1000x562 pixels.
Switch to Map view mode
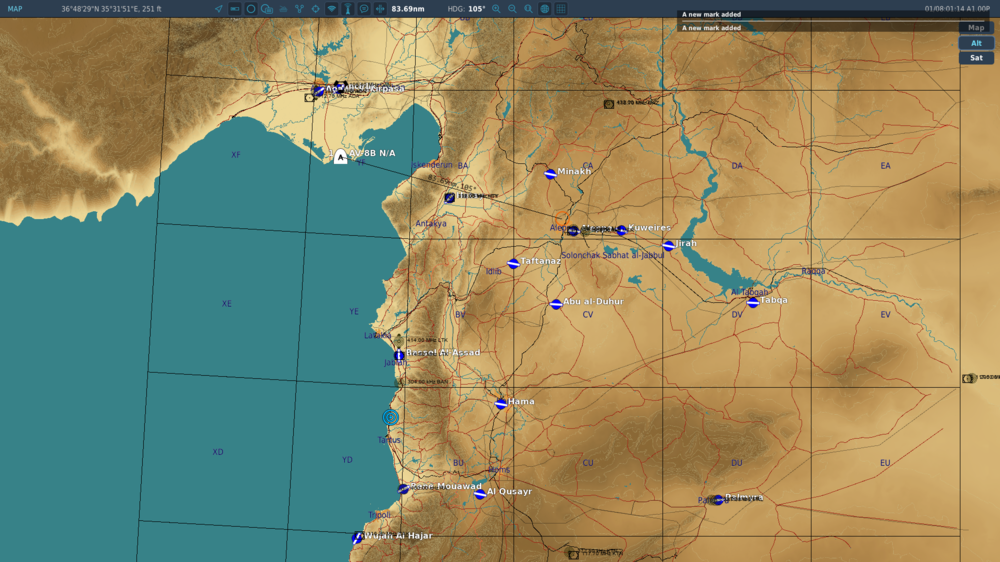(x=976, y=28)
